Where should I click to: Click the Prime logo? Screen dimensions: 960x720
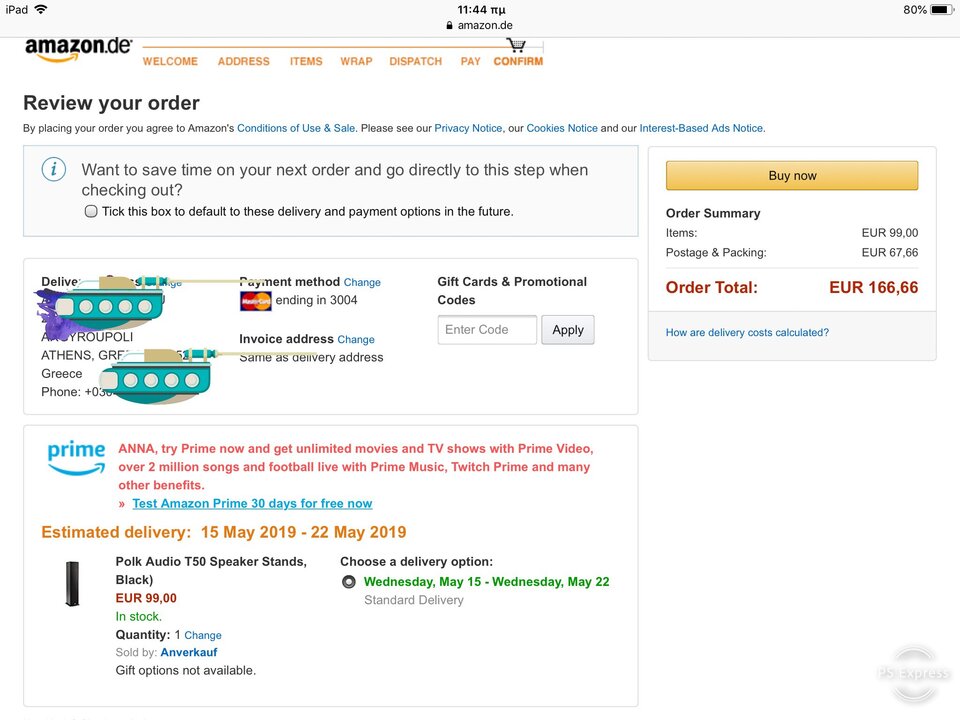click(77, 457)
